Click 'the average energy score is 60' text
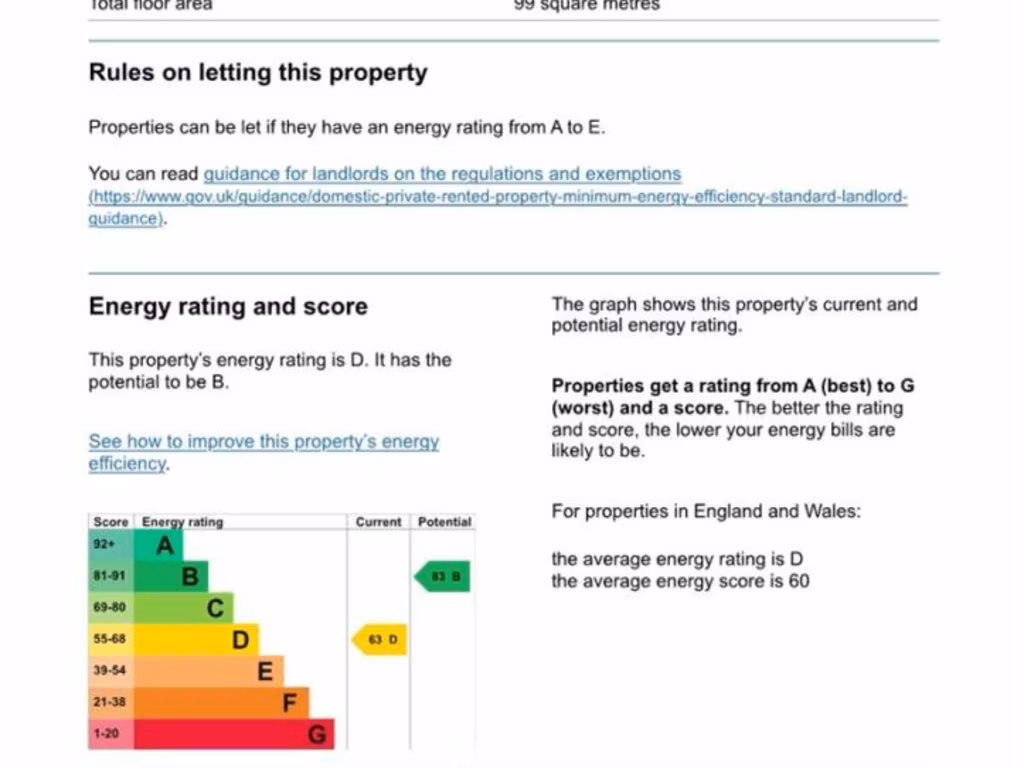The height and width of the screenshot is (768, 1024). point(680,582)
